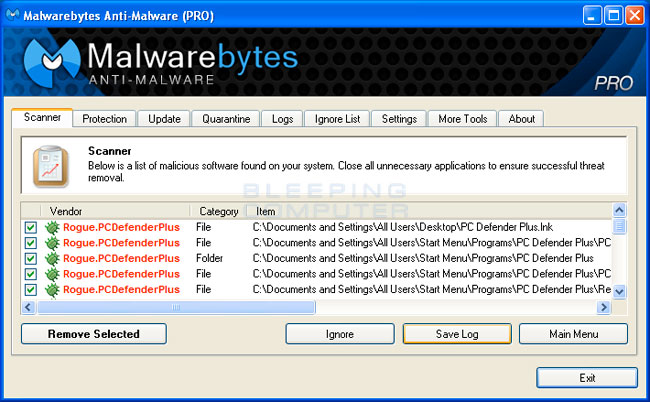Toggle the checkbox on the Folder category row

(x=31, y=259)
